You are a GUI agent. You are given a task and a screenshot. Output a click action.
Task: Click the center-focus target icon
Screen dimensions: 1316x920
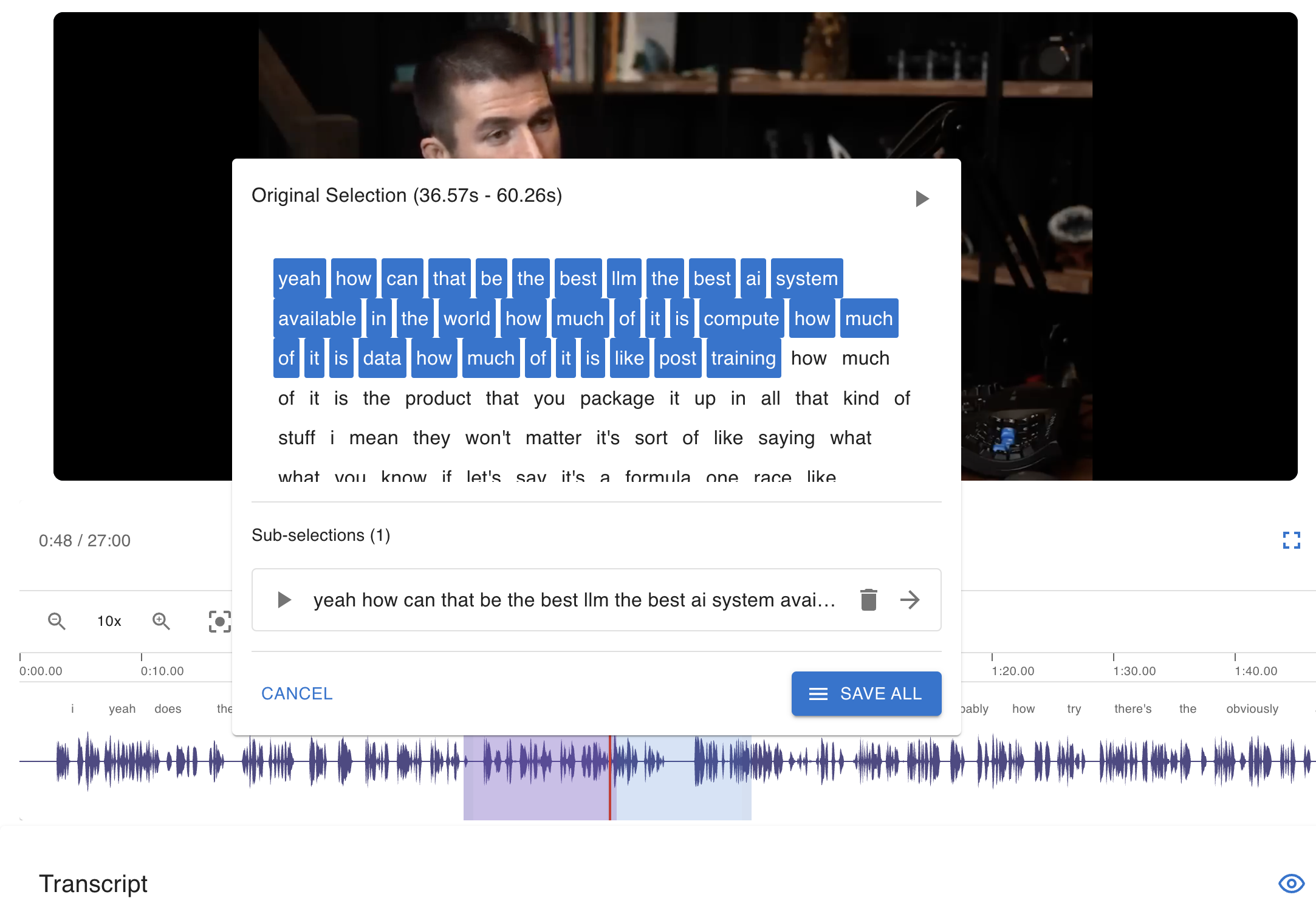point(219,621)
